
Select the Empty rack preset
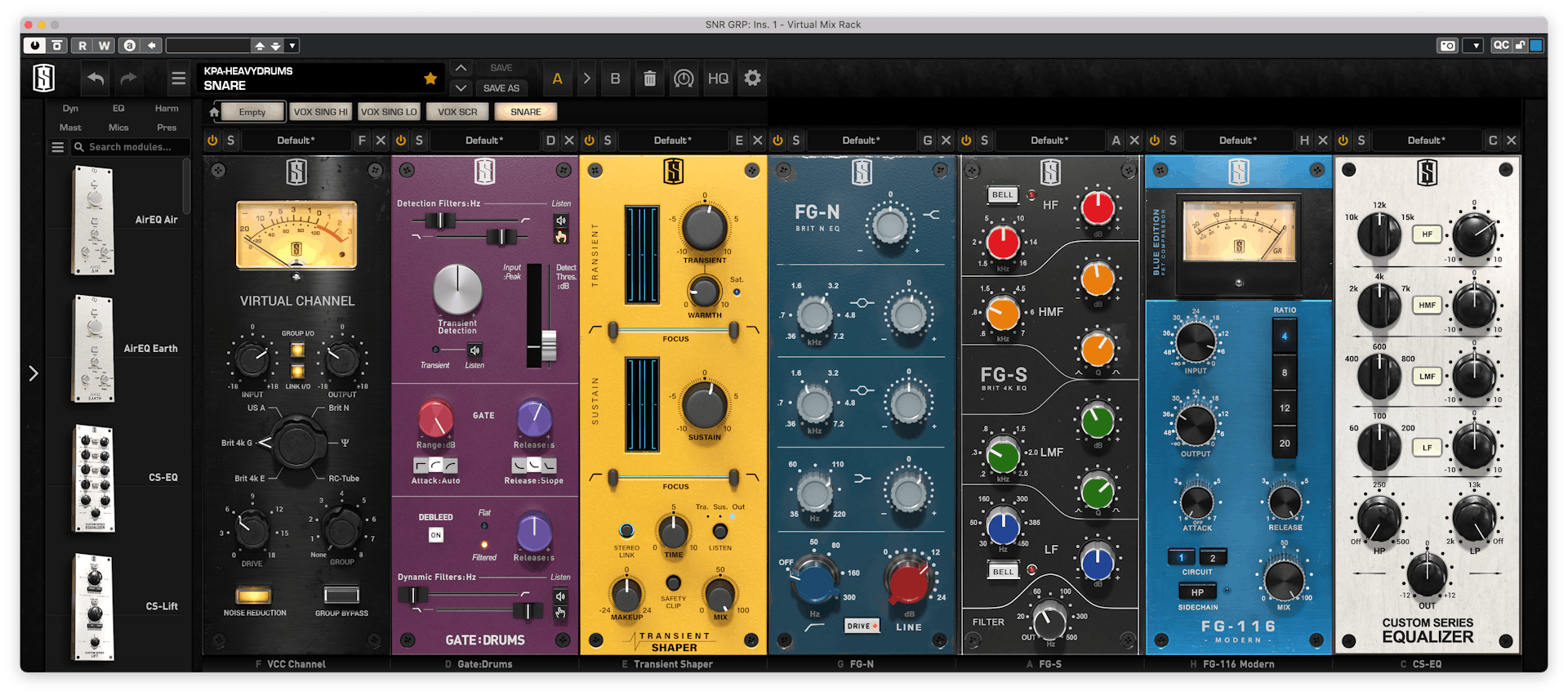[252, 112]
